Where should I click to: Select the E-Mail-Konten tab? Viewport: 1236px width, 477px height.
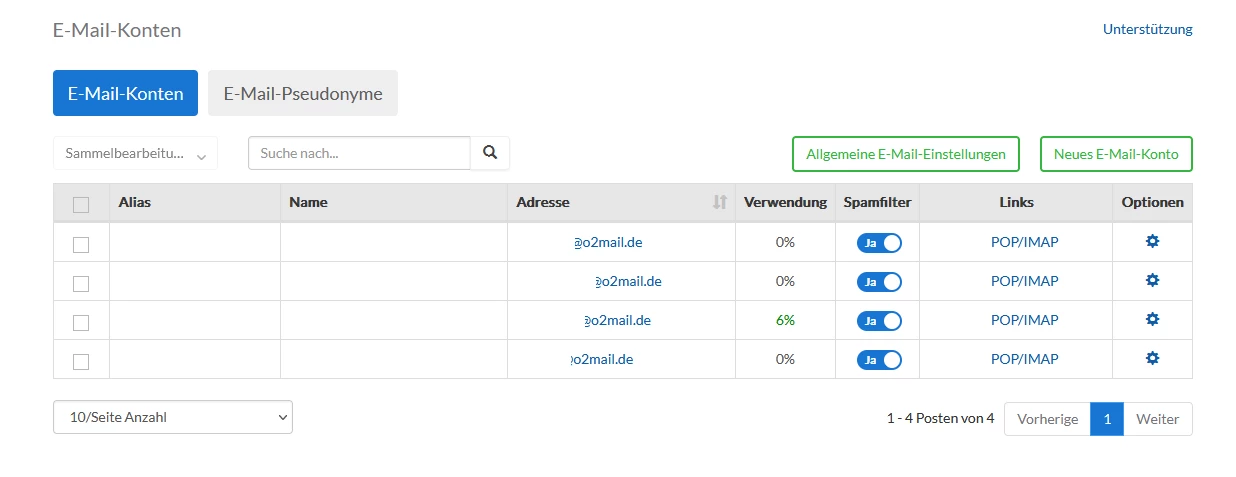(125, 93)
